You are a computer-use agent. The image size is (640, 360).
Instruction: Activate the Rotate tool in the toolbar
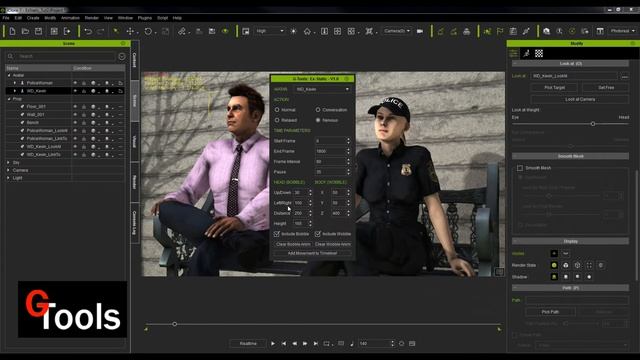coord(148,31)
